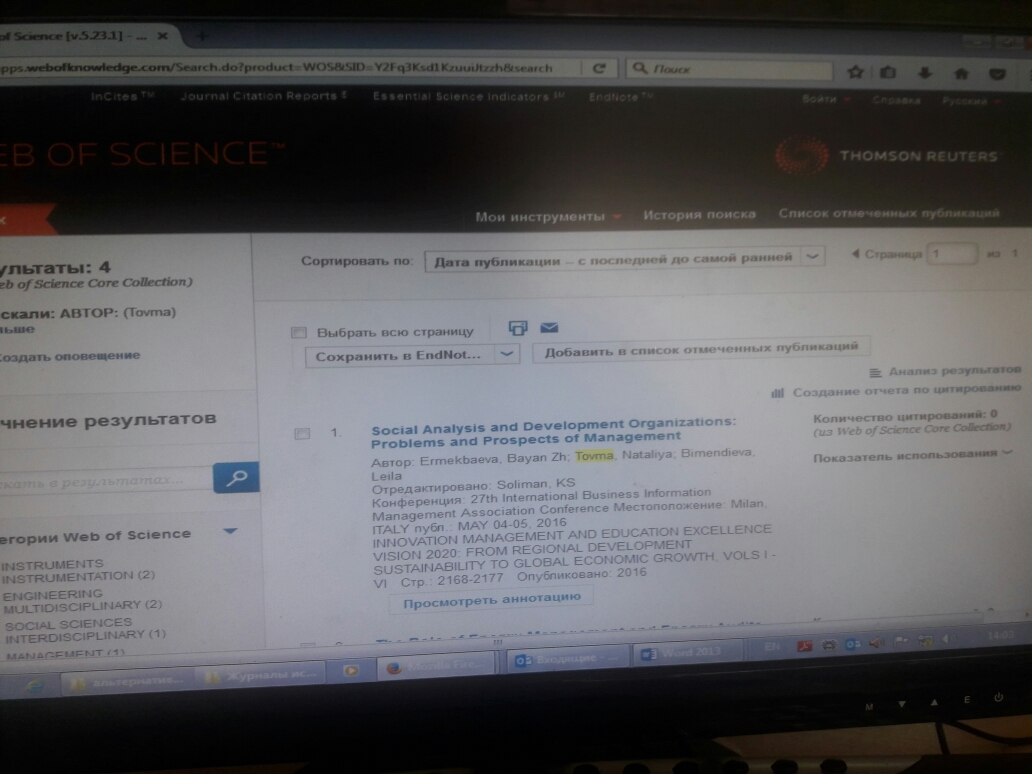Expand the 'Показатель использования' section
The image size is (1032, 774).
point(1006,453)
